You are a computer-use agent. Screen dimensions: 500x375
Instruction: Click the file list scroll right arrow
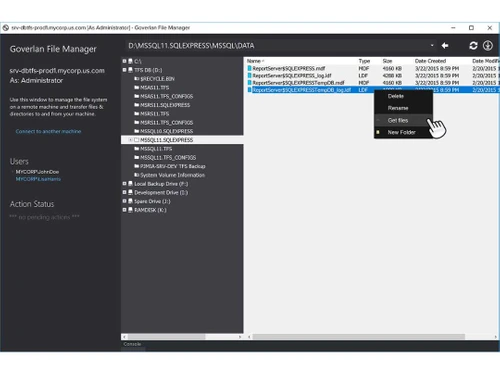click(x=496, y=337)
